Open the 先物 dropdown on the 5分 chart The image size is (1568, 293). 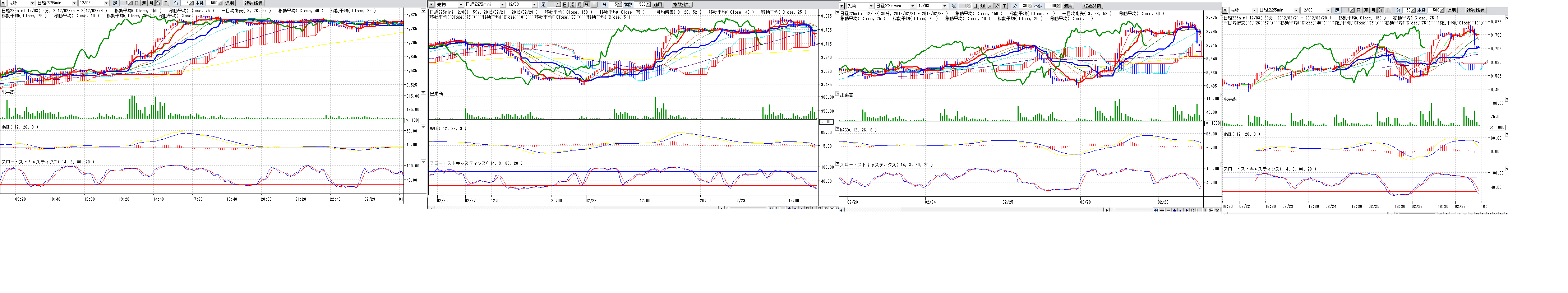(33, 4)
